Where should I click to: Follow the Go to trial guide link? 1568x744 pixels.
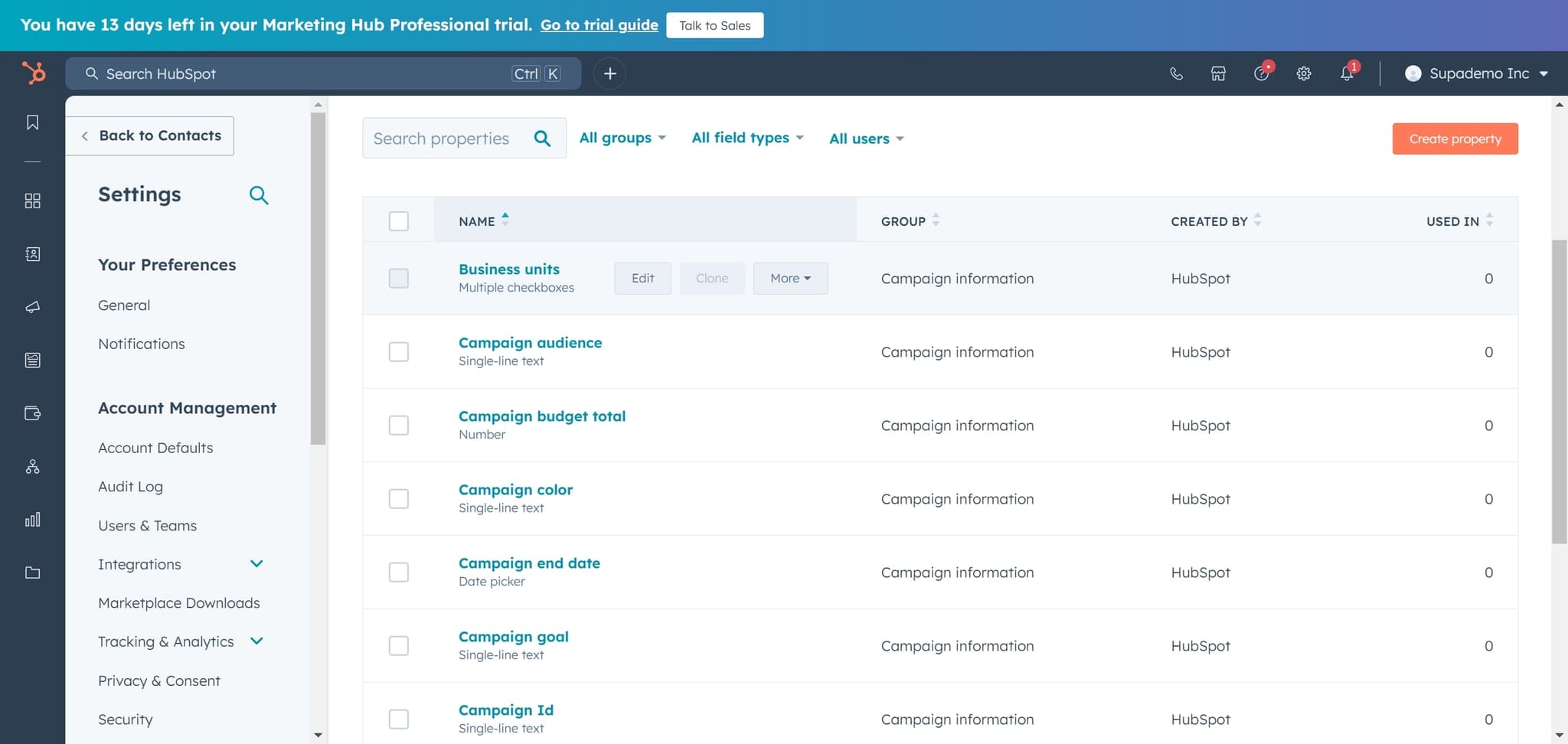(x=599, y=25)
